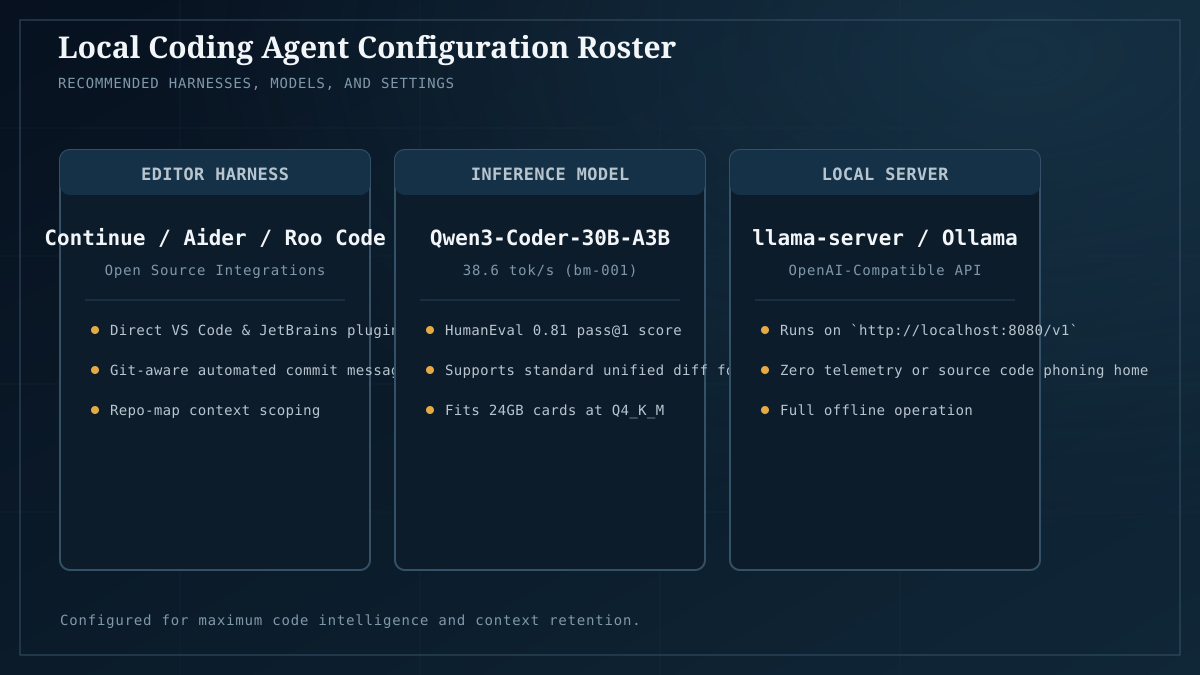Click 'Git-aware automated commit' bullet
Viewport: 1200px width, 675px height.
click(242, 370)
